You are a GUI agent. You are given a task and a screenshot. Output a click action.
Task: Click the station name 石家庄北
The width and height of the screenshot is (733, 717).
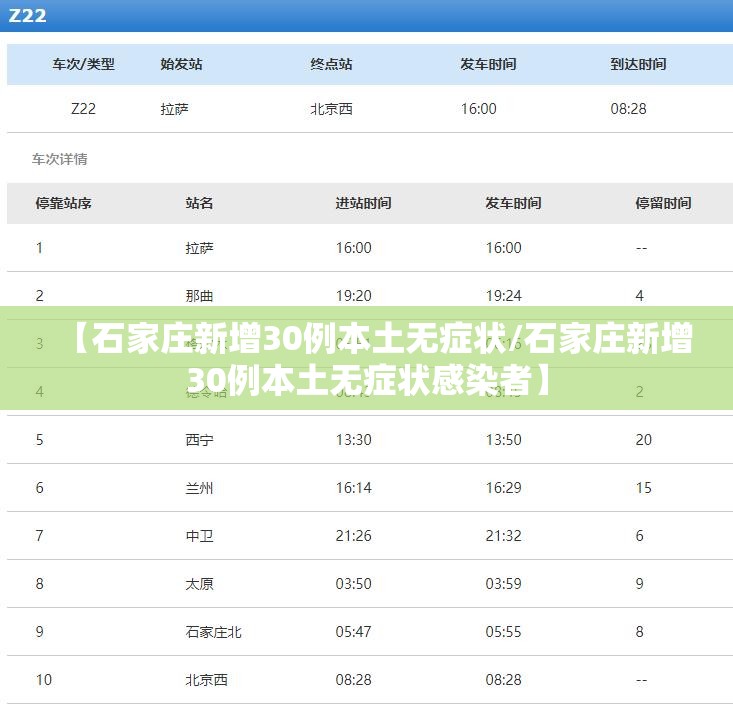click(214, 632)
